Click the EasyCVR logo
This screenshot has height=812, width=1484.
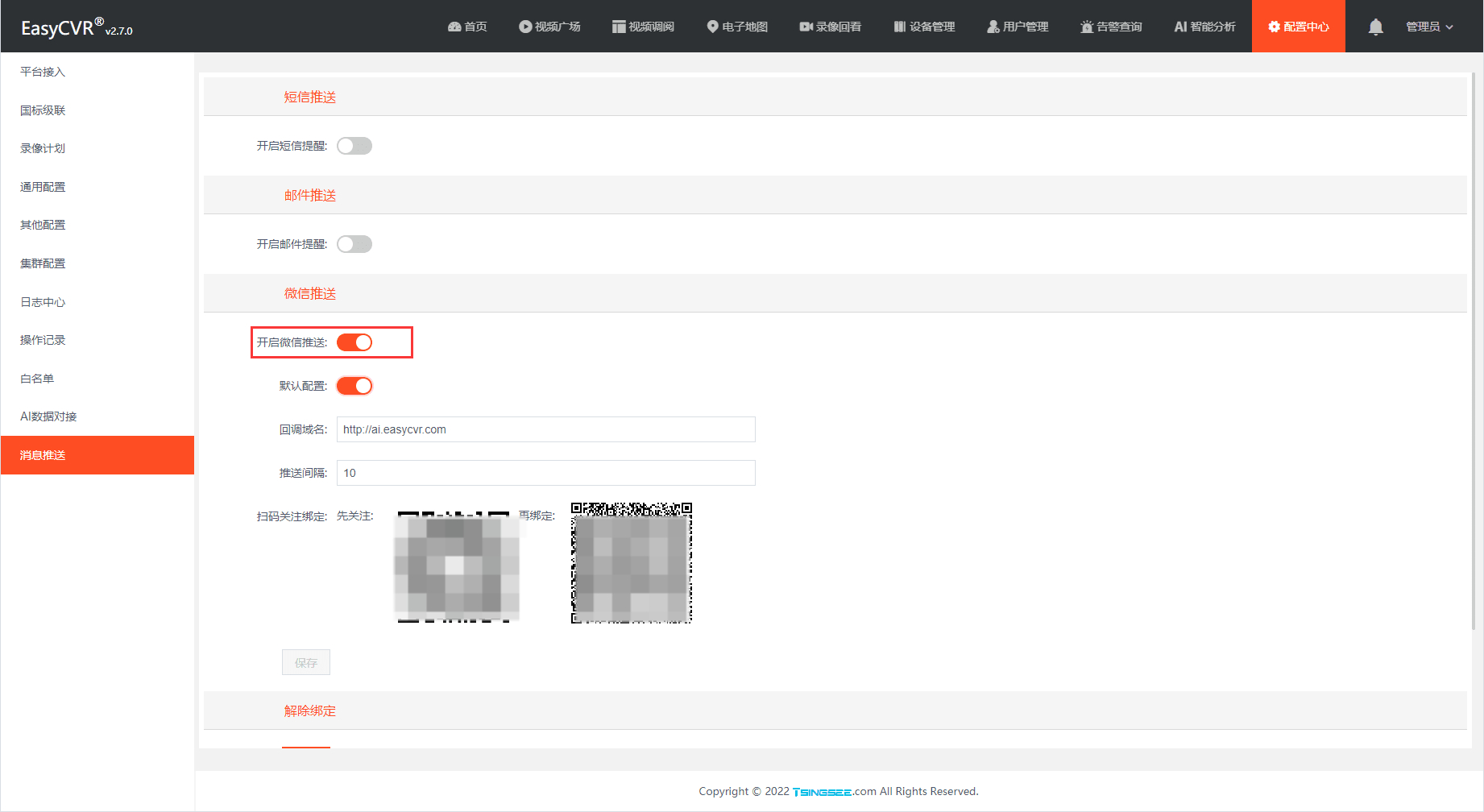coord(77,27)
